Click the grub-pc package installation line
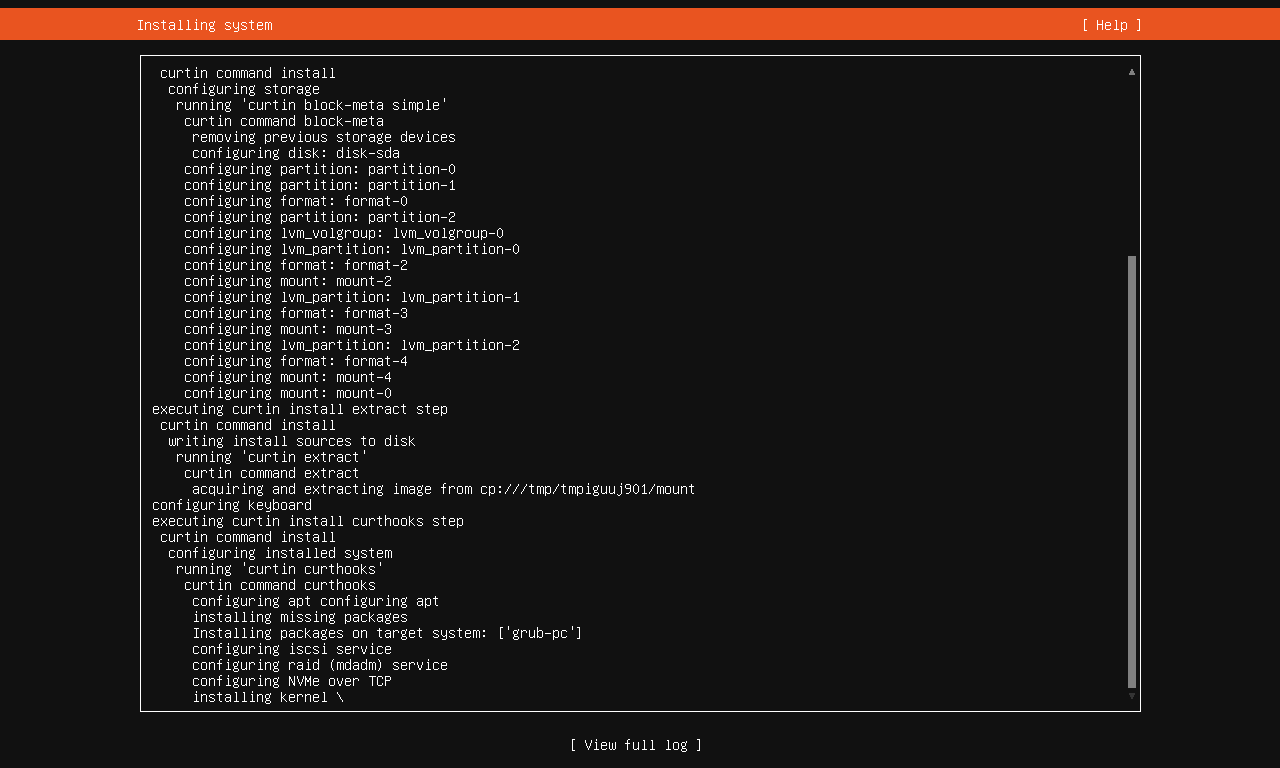 click(387, 633)
